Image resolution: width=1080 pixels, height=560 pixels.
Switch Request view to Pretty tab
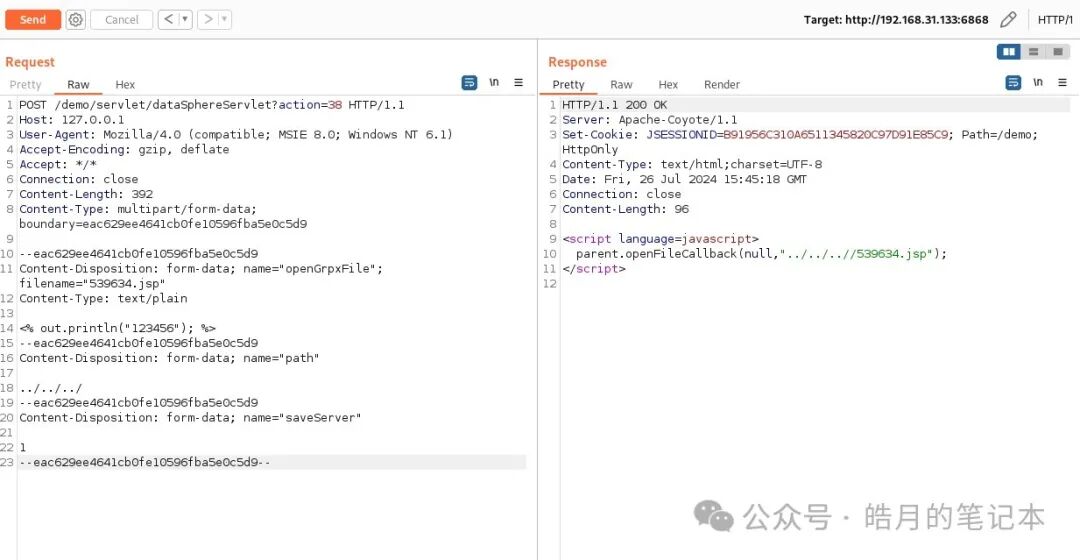[x=25, y=85]
